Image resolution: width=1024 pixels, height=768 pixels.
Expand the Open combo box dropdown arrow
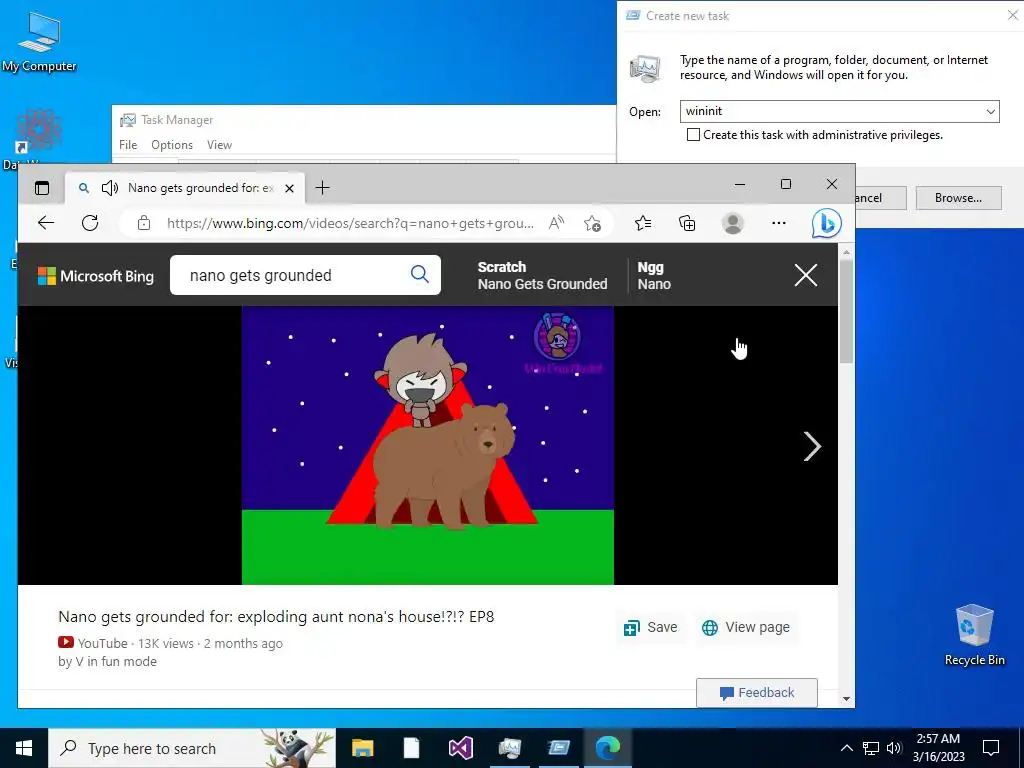(991, 112)
